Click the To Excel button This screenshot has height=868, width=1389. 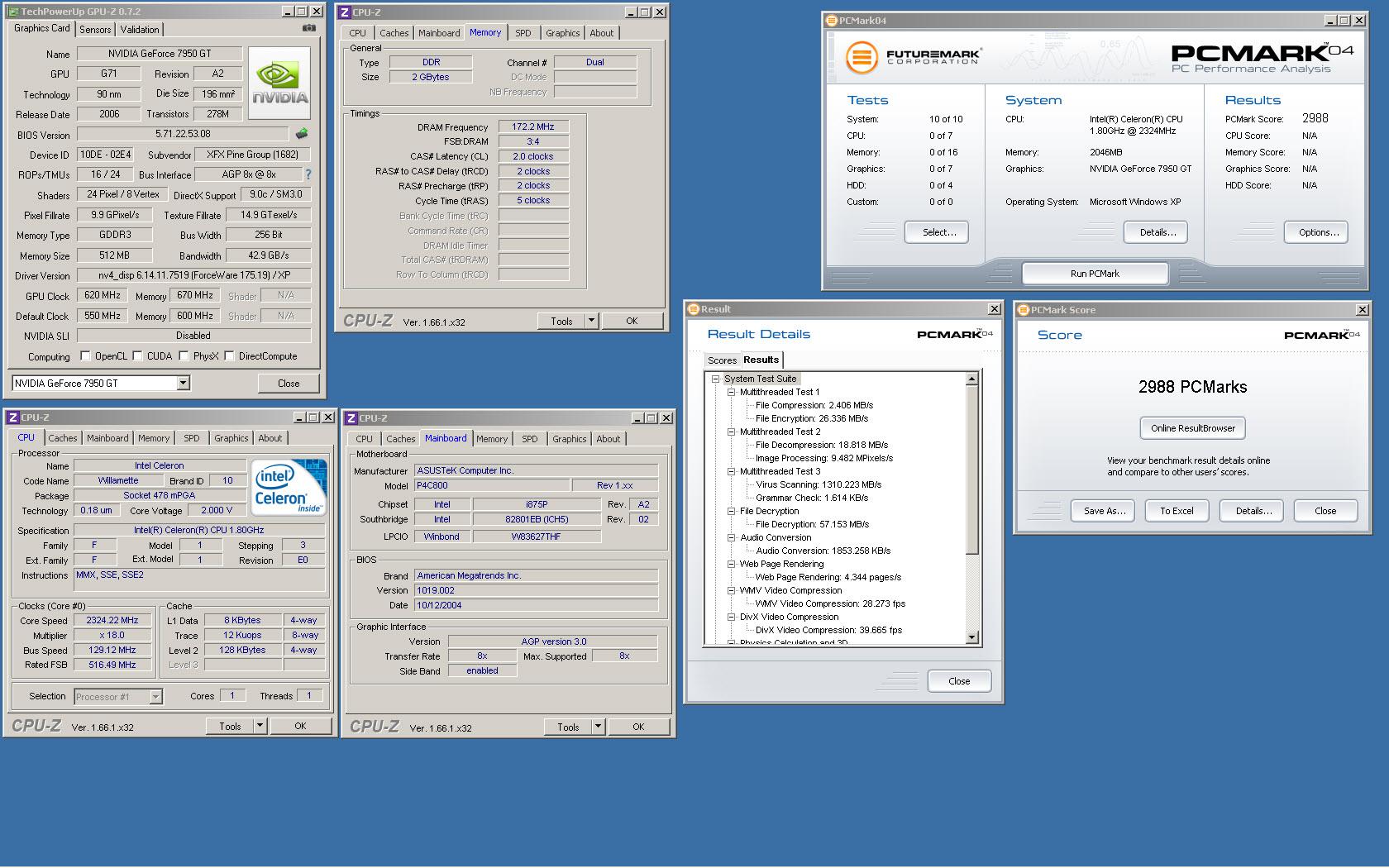coord(1177,511)
